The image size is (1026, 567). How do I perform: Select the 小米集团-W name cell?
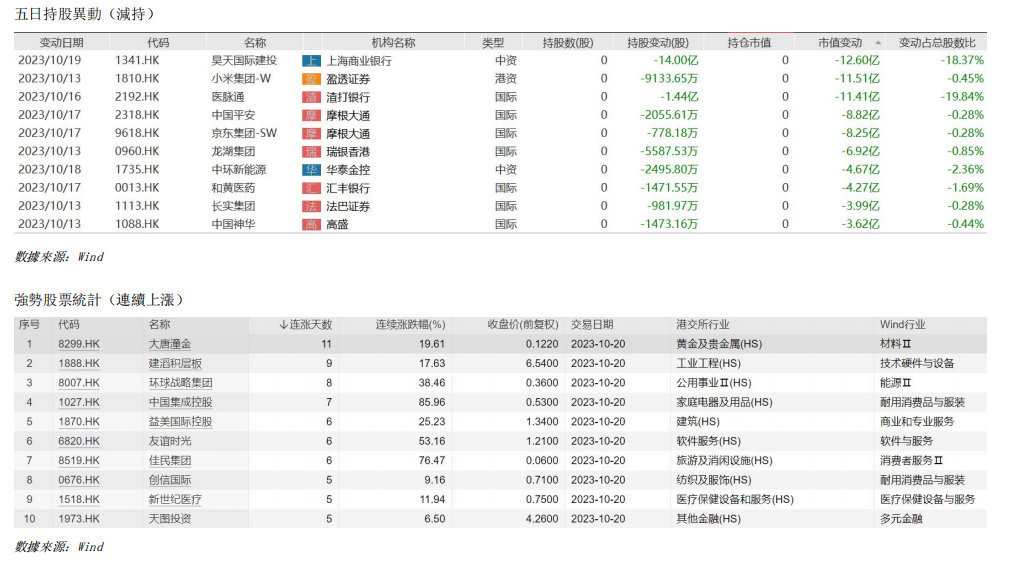(241, 78)
